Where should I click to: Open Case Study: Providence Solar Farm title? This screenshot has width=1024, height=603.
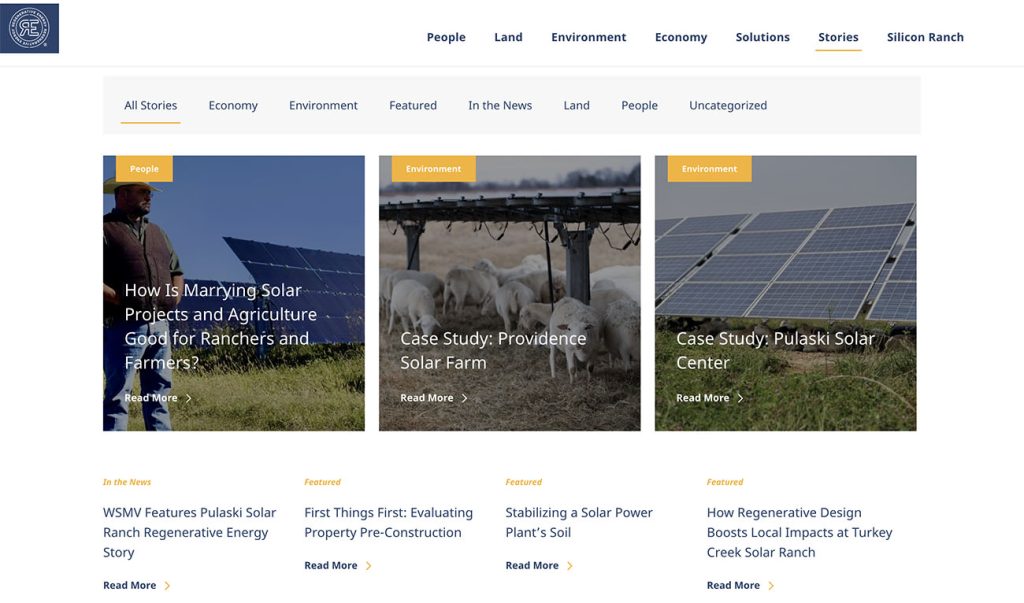[493, 350]
